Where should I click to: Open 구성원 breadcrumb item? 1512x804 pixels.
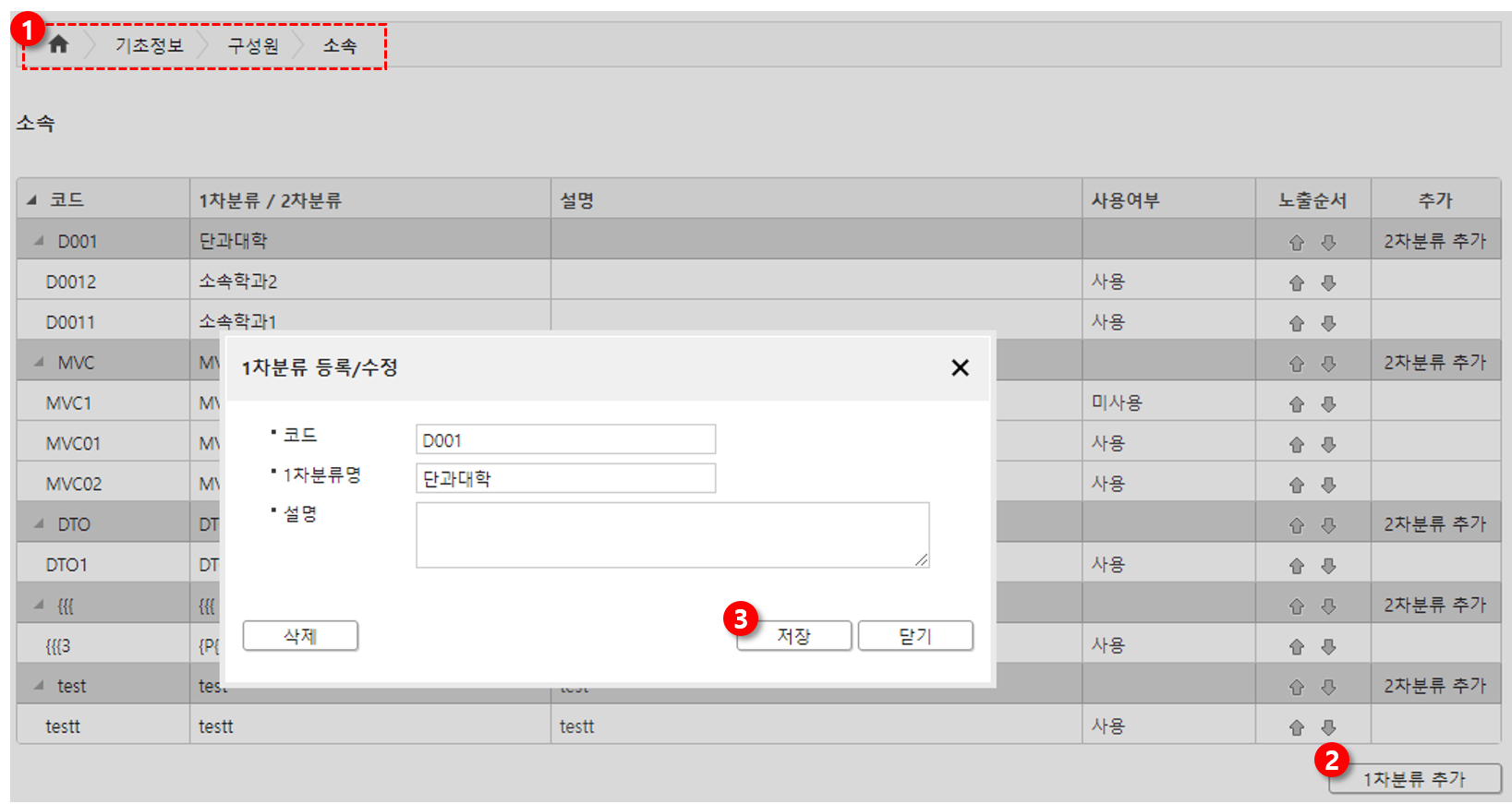[253, 45]
